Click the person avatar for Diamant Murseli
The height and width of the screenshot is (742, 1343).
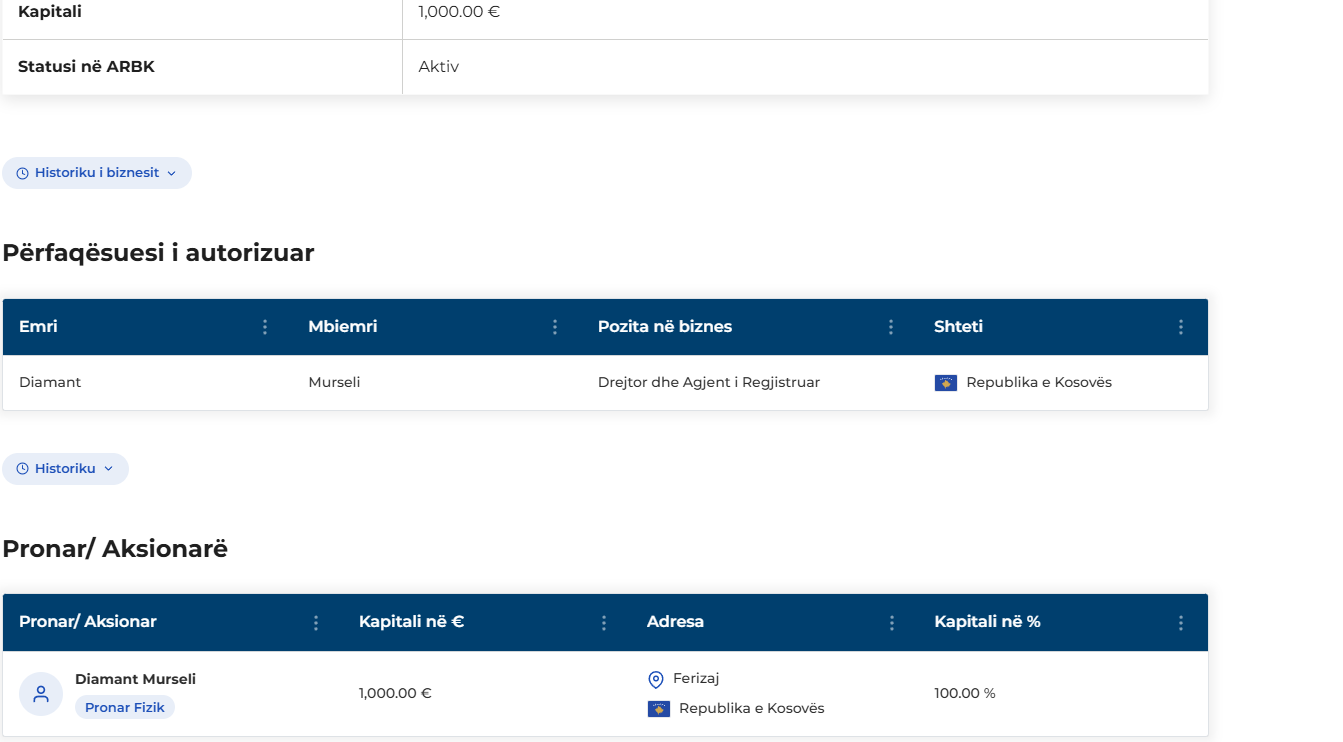41,694
